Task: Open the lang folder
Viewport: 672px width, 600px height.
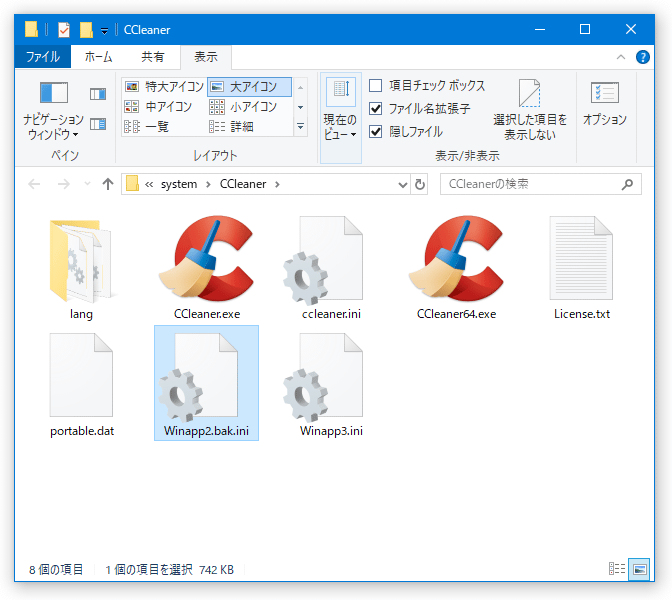Action: click(81, 269)
